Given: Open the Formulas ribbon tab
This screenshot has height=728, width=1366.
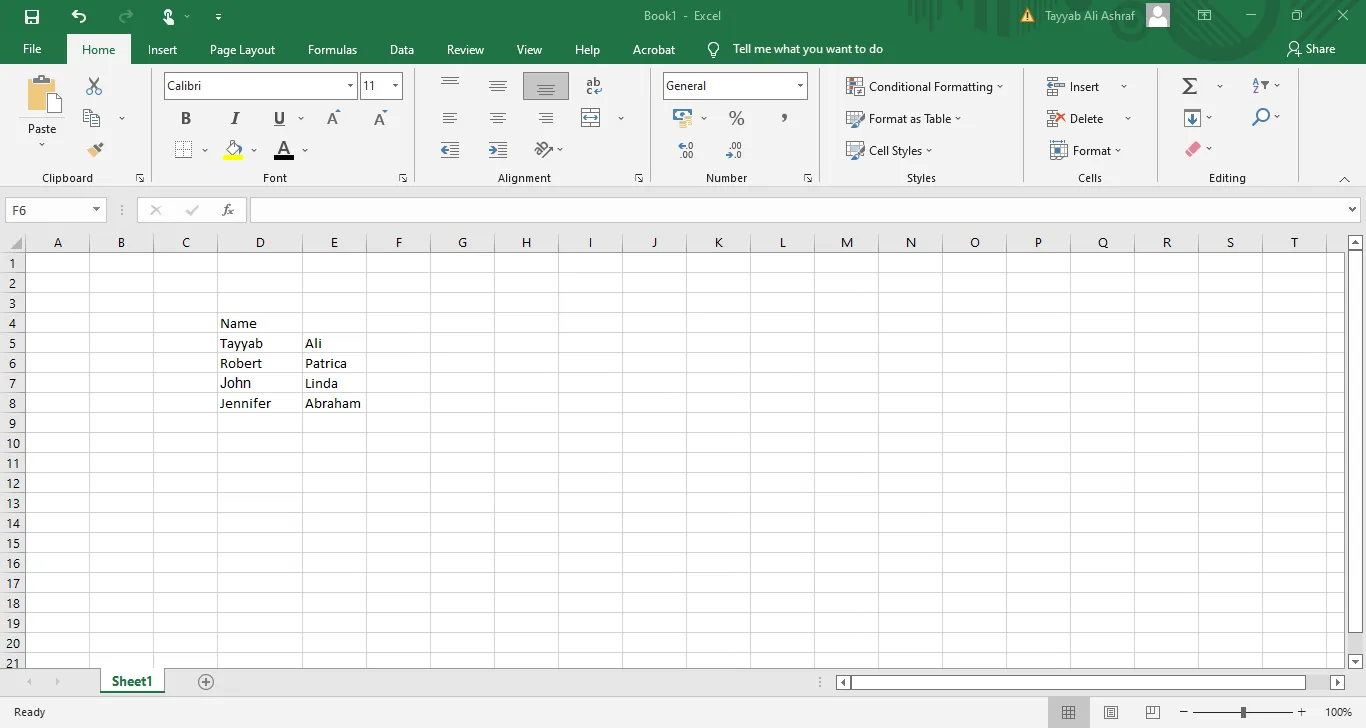Looking at the screenshot, I should click(x=332, y=50).
